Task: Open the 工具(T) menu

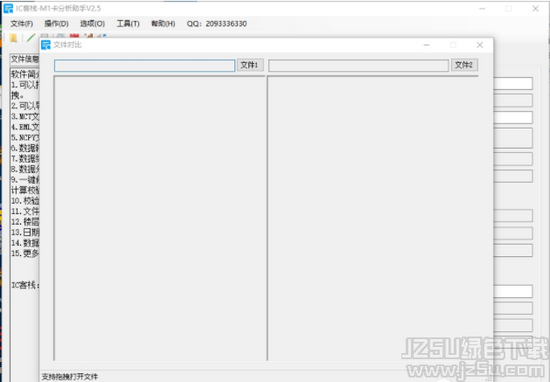Action: 128,24
